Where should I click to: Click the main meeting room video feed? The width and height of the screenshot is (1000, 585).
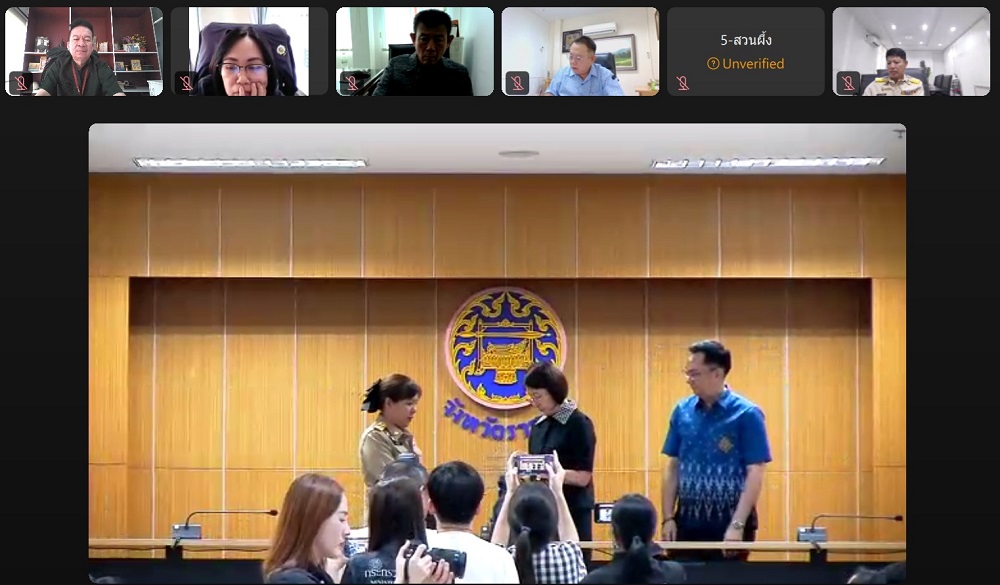(x=497, y=353)
